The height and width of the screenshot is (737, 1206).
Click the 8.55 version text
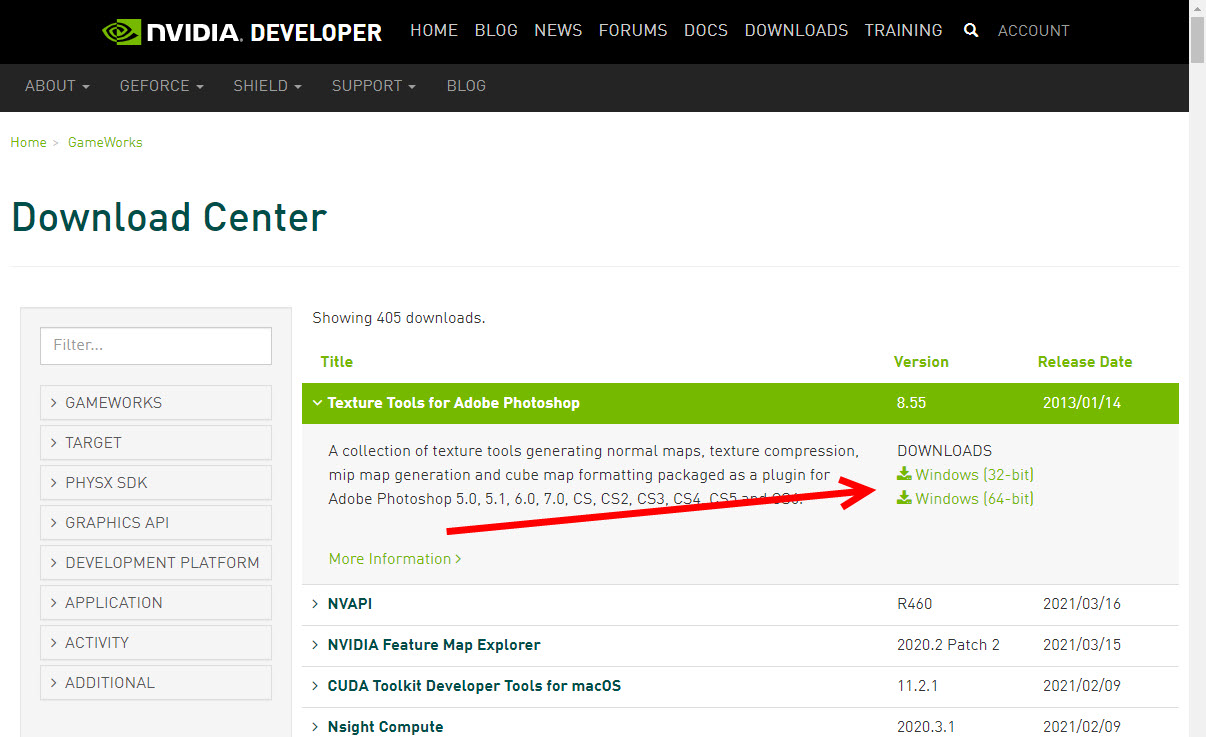pos(911,403)
